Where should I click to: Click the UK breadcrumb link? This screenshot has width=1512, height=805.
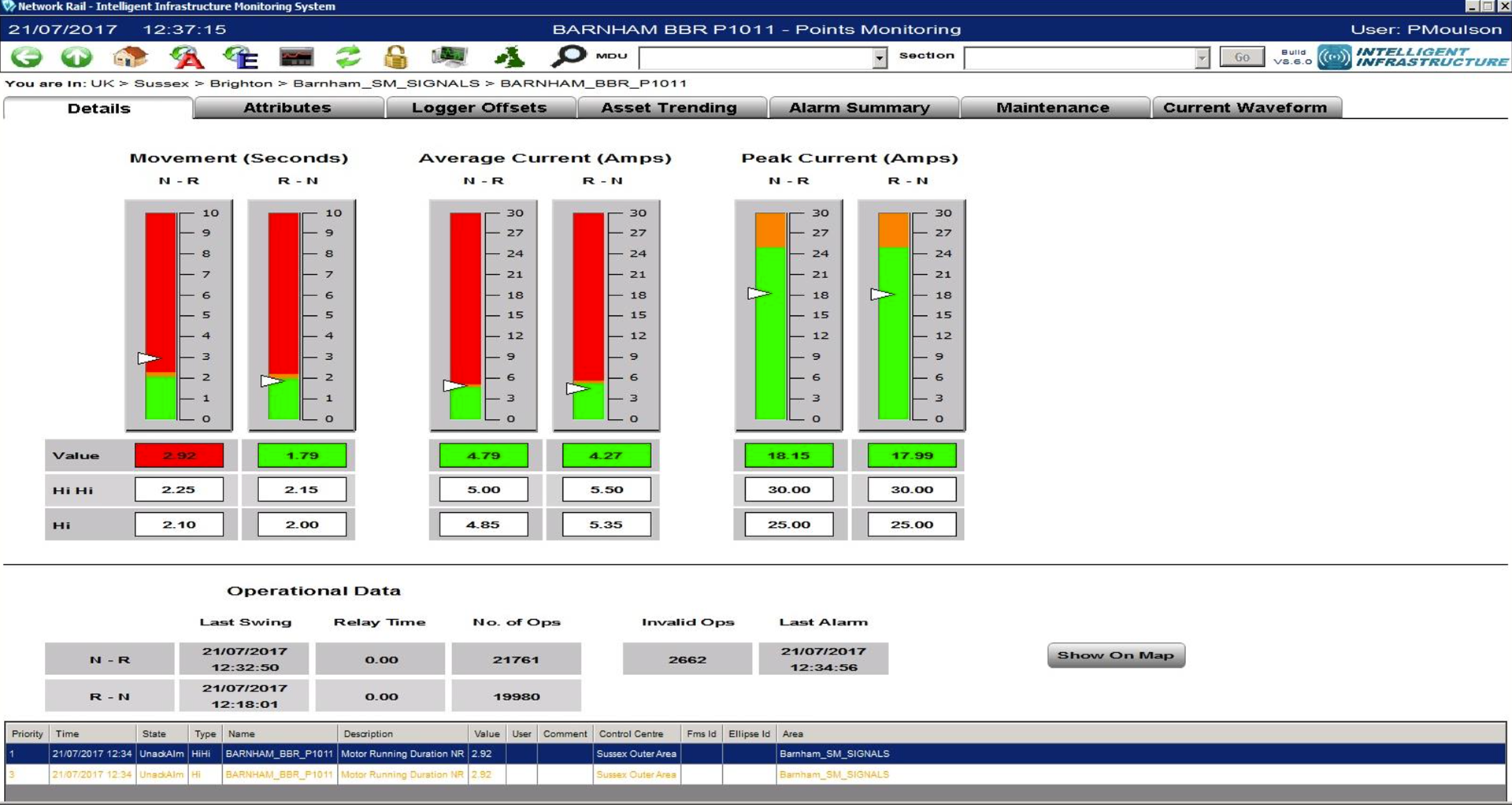102,83
